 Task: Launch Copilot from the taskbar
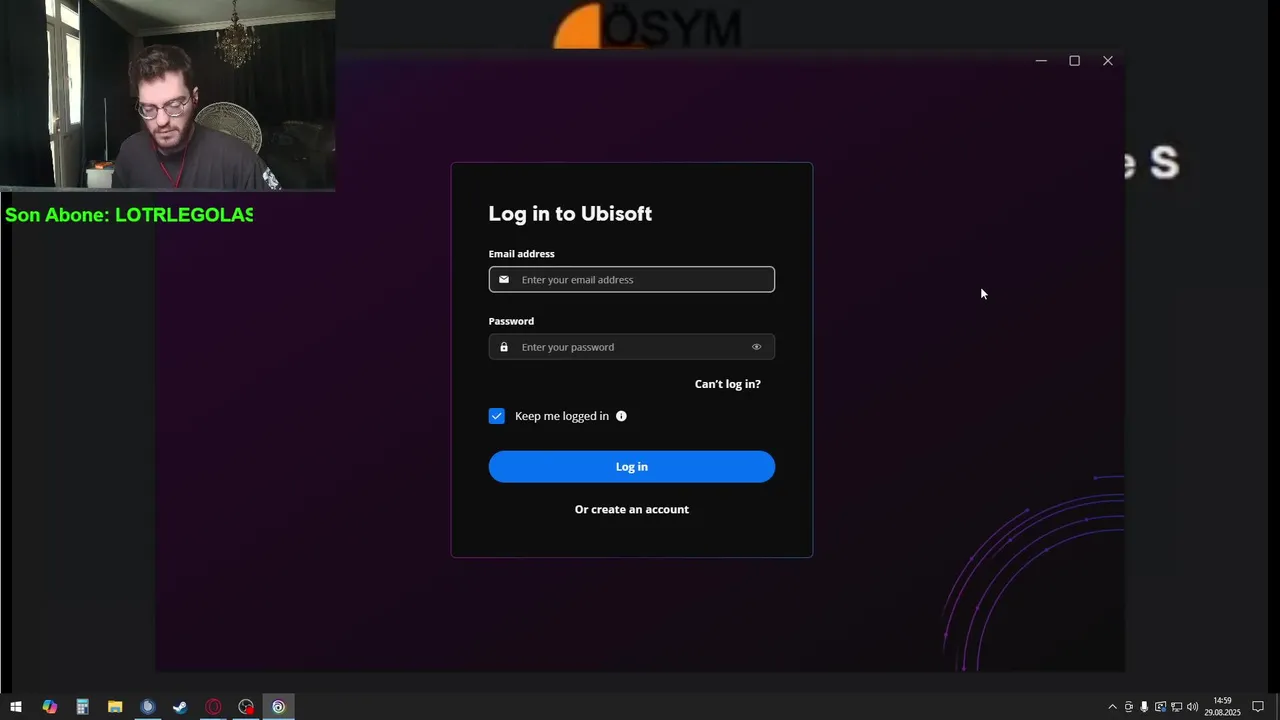point(49,707)
